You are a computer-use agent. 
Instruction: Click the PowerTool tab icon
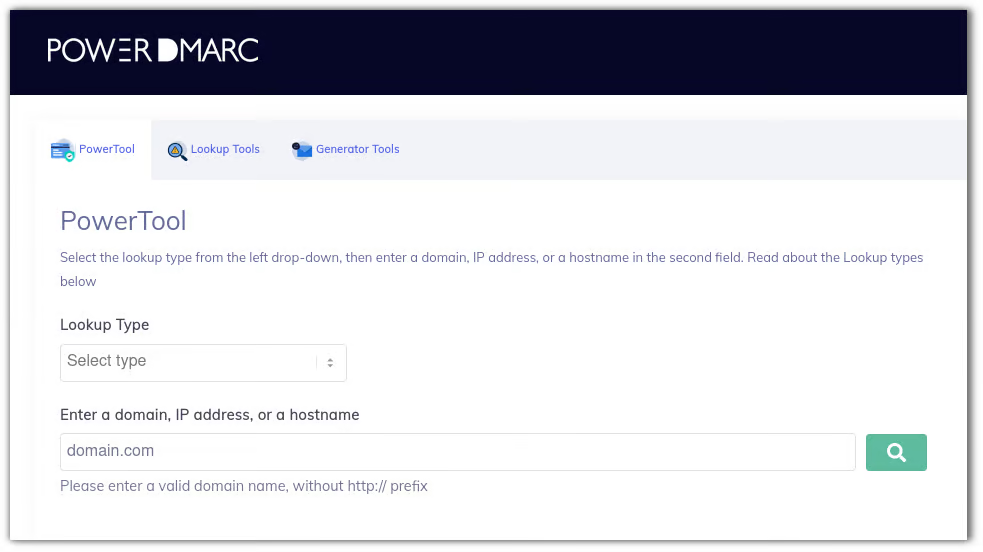coord(63,150)
